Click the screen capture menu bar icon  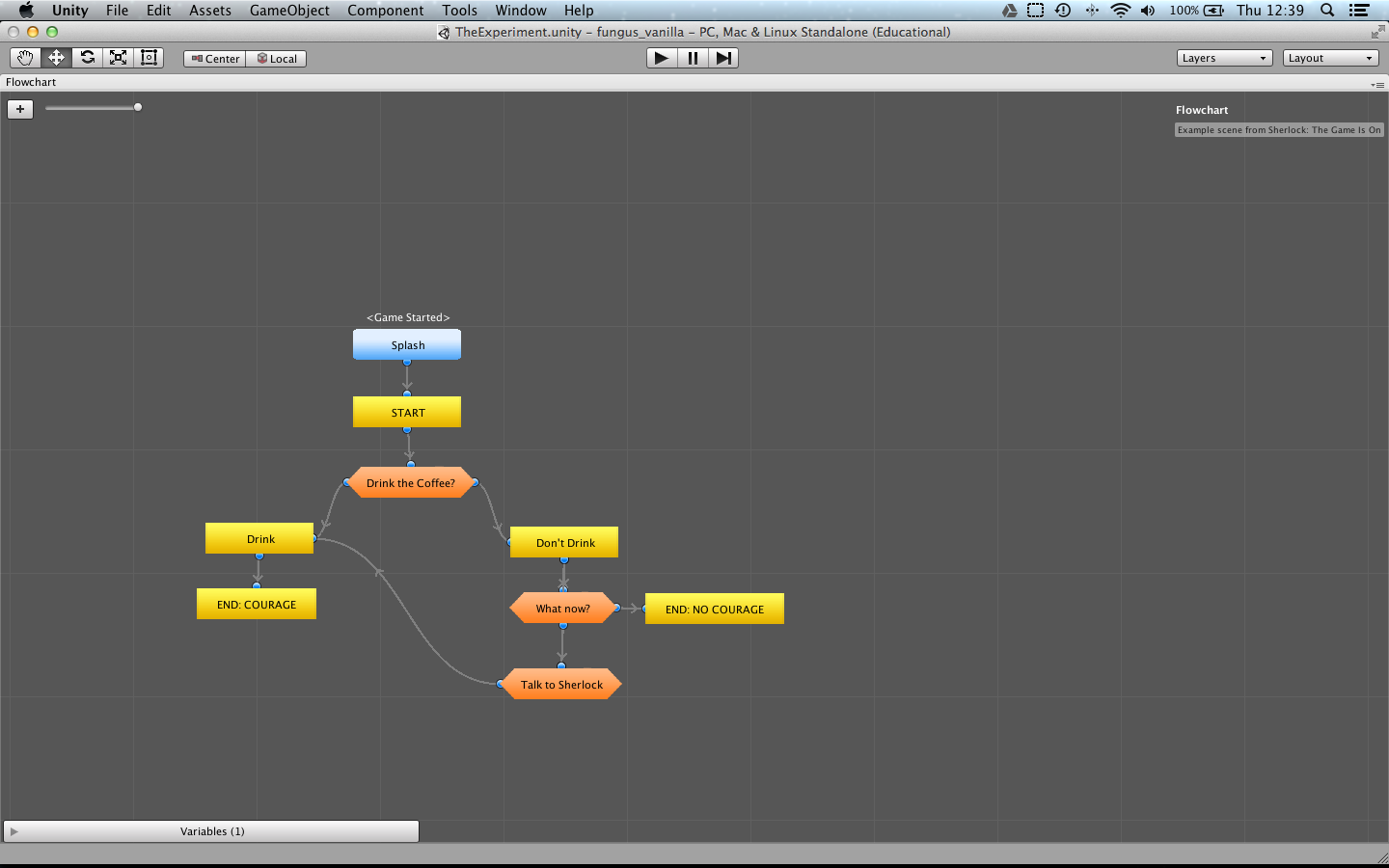click(1035, 11)
